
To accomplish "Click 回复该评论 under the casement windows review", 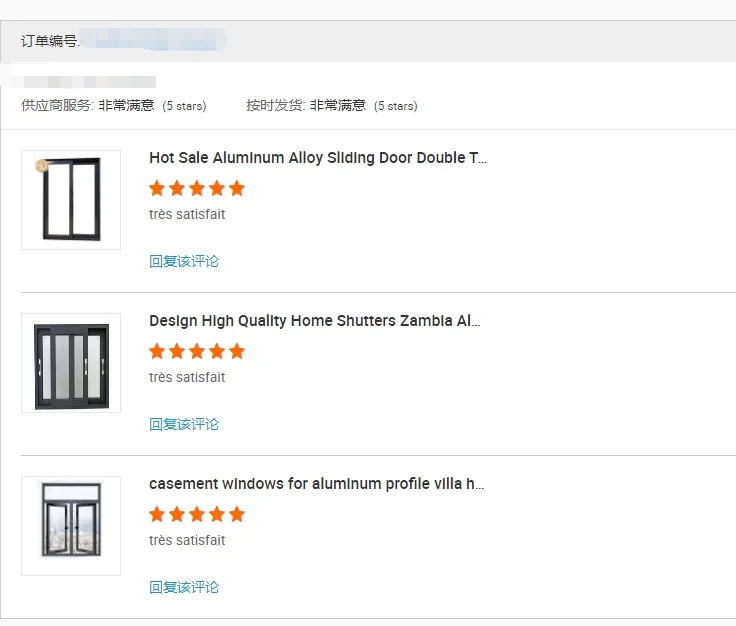I will 184,587.
